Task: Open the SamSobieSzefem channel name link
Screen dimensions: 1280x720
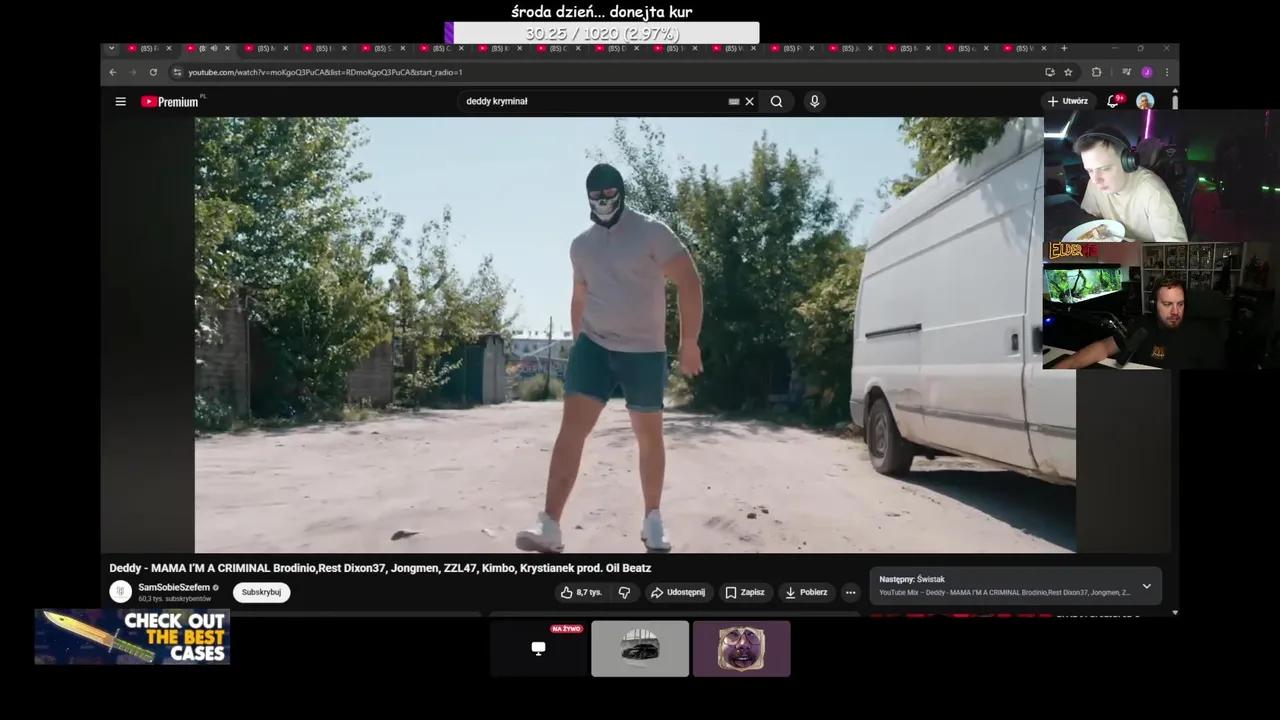Action: pyautogui.click(x=174, y=587)
